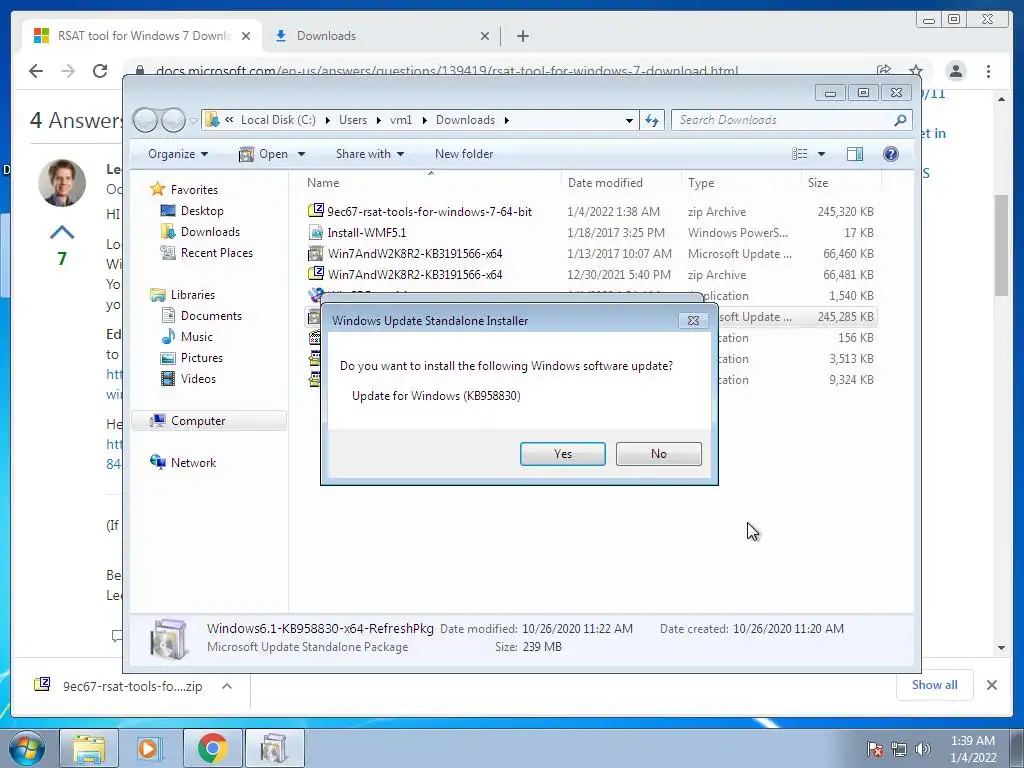Sort by Size column header

pyautogui.click(x=841, y=183)
